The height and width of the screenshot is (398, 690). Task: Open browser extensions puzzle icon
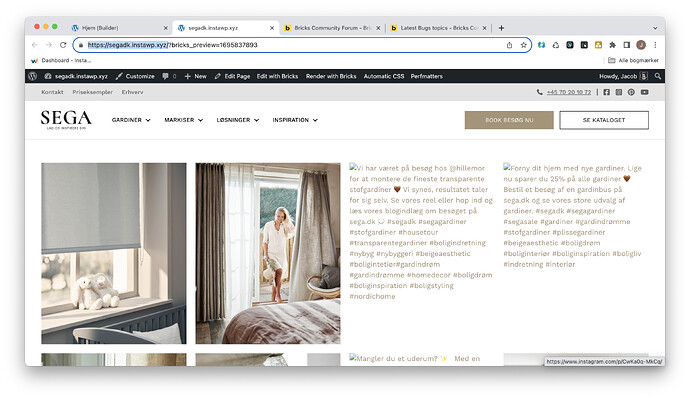point(612,45)
